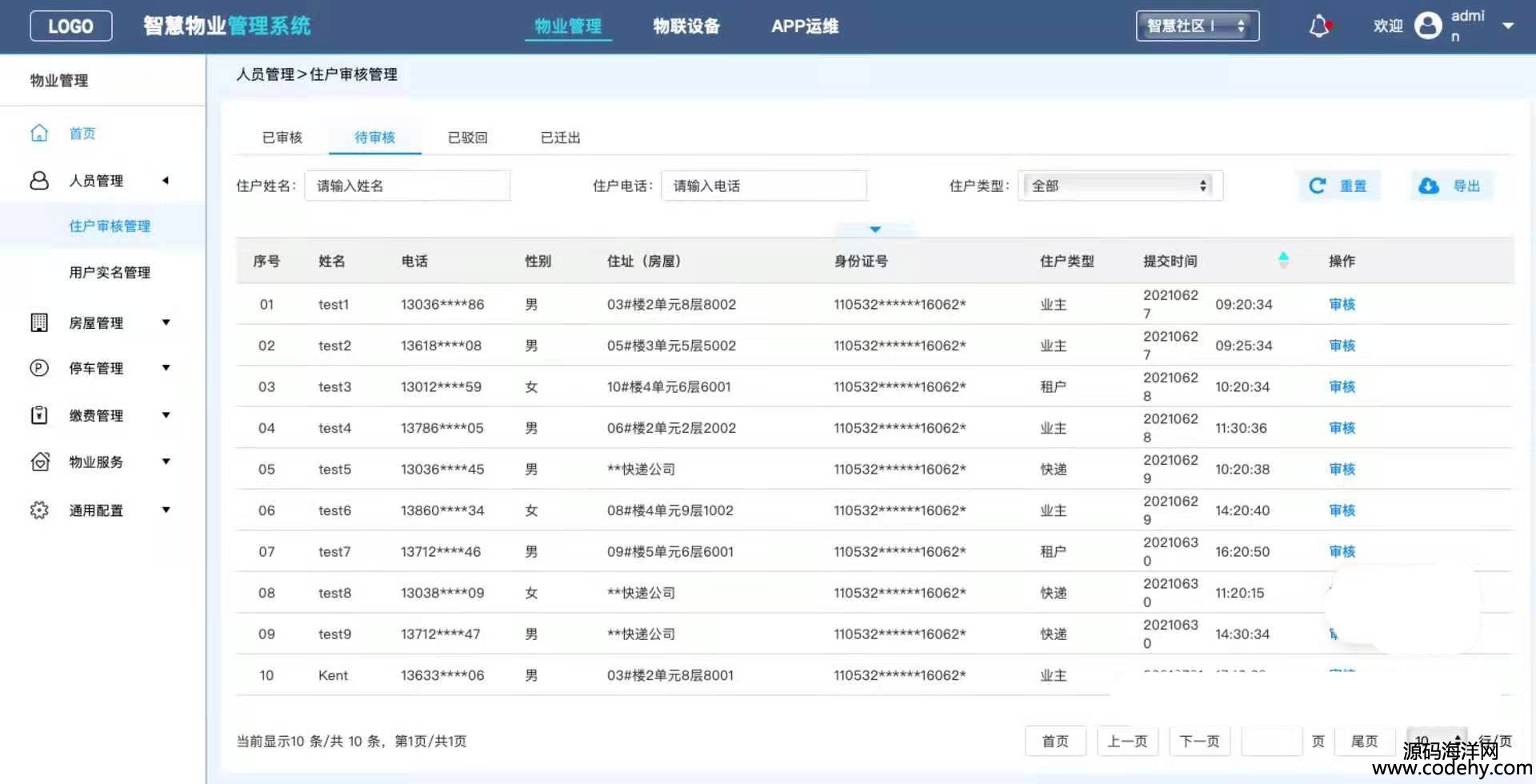This screenshot has height=784, width=1536.
Task: Click time 16:20:50 in test7 row
Action: [1242, 551]
